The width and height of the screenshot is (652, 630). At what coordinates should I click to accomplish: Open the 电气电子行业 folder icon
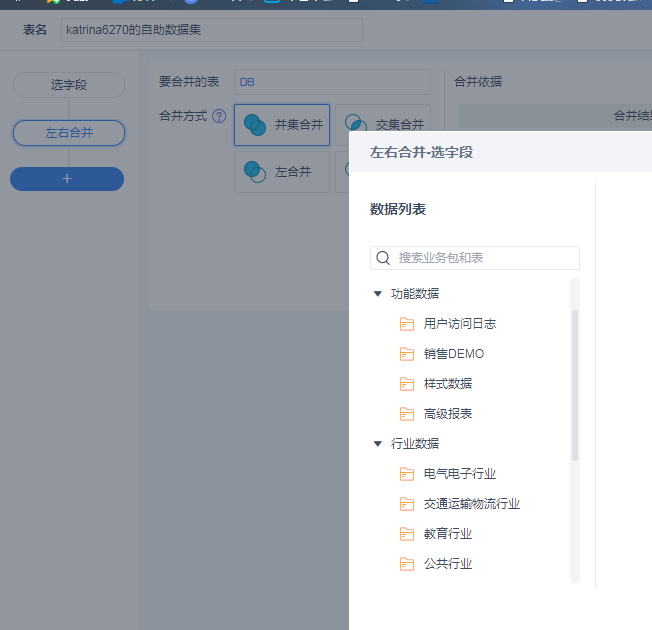[407, 474]
